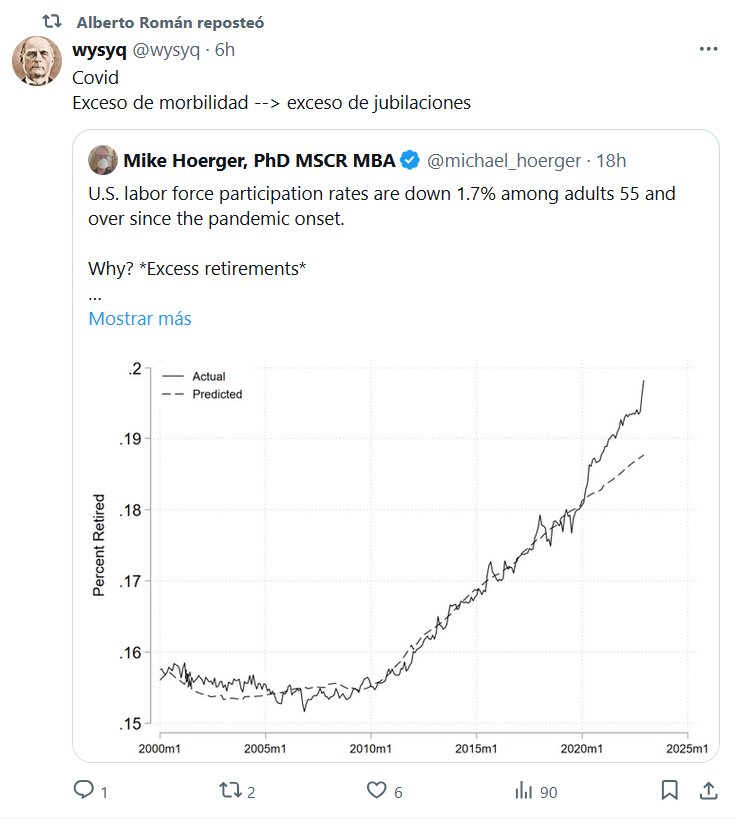736x824 pixels.
Task: Click the quoted tweet text about labor force
Action: (x=380, y=205)
